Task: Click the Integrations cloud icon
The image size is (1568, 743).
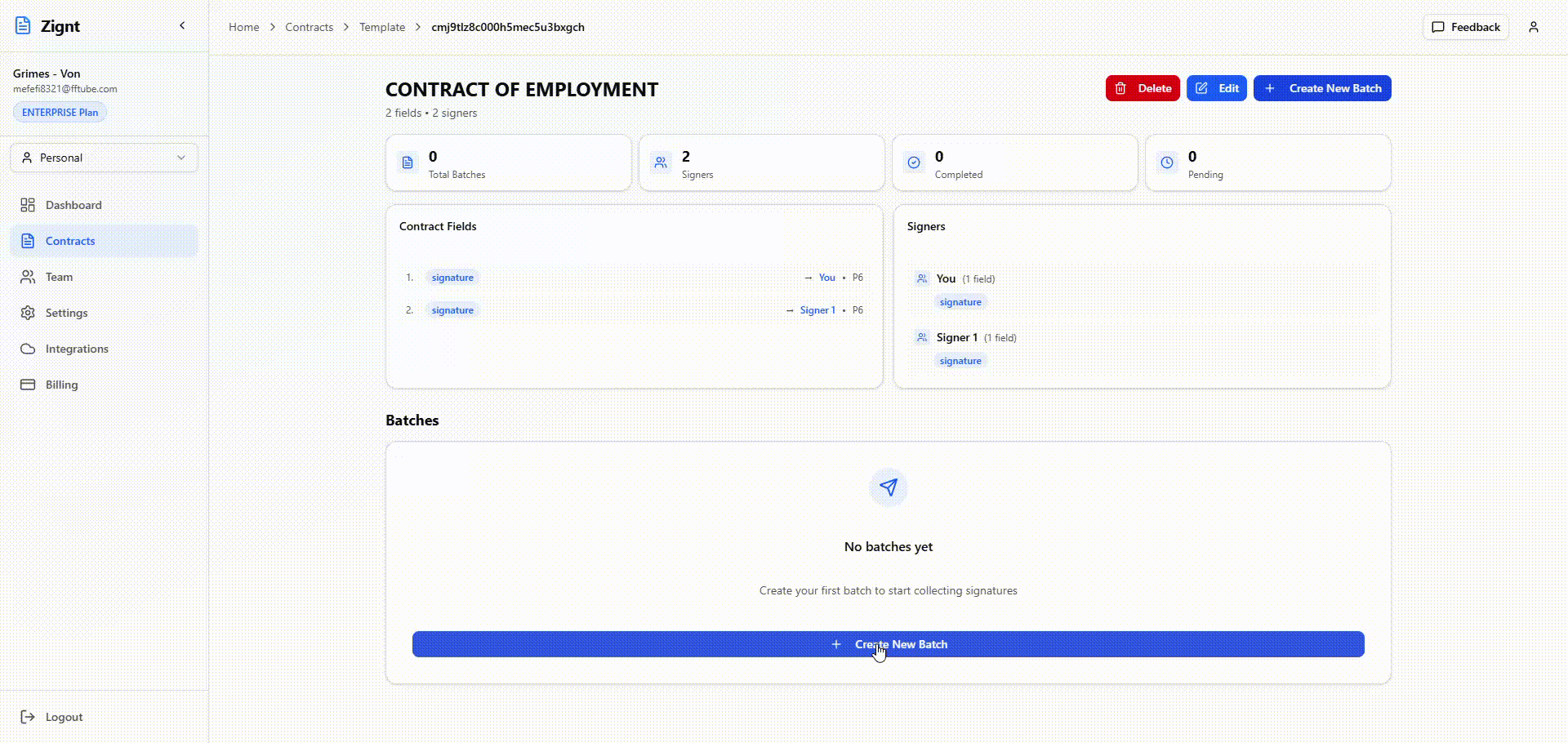Action: click(28, 349)
